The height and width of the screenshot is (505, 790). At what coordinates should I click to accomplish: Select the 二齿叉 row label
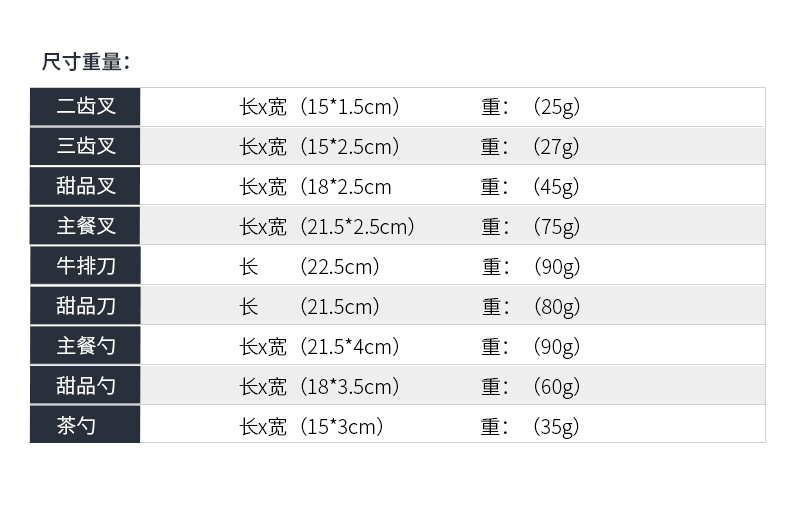tap(86, 107)
